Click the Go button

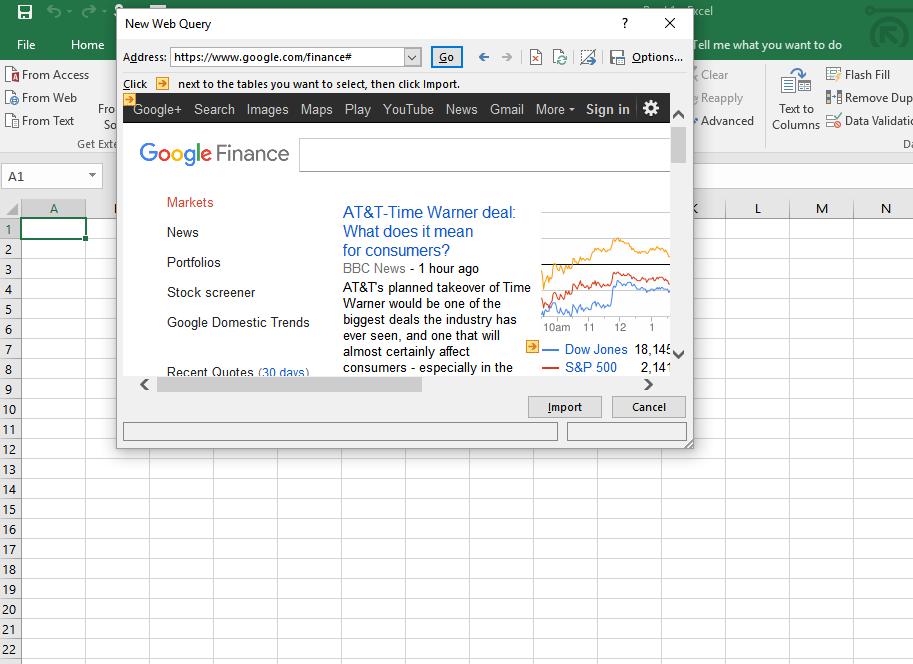pyautogui.click(x=447, y=57)
